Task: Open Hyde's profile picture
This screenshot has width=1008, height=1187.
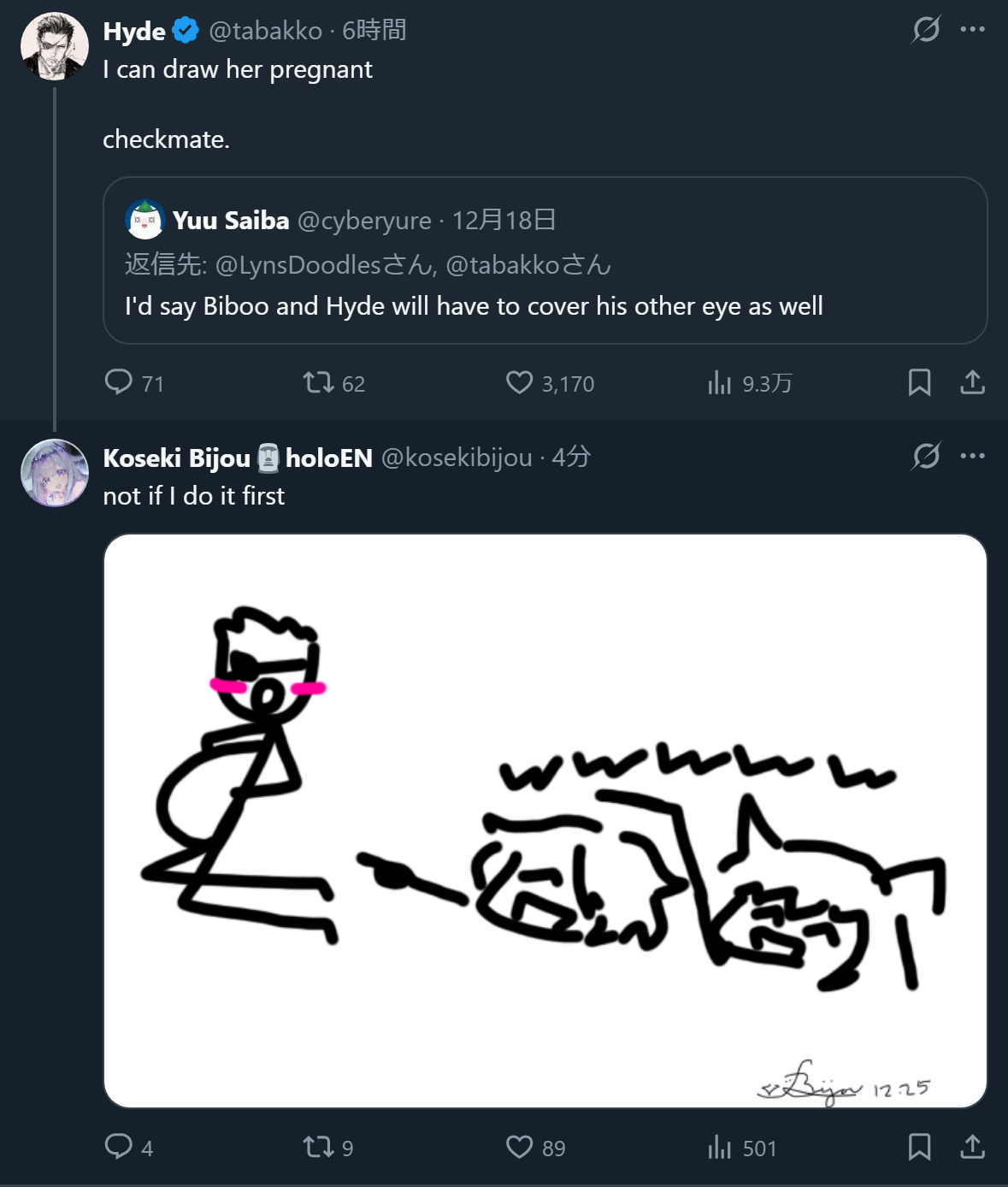Action: tap(55, 46)
